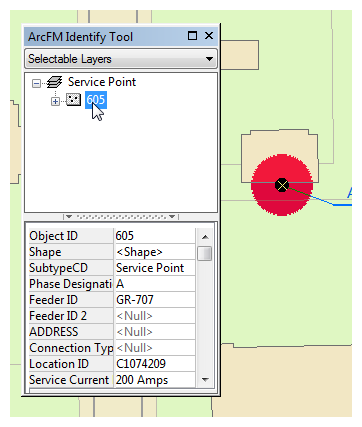Click the pane splitter right collapse arrow
The height and width of the screenshot is (427, 362).
coord(172,217)
